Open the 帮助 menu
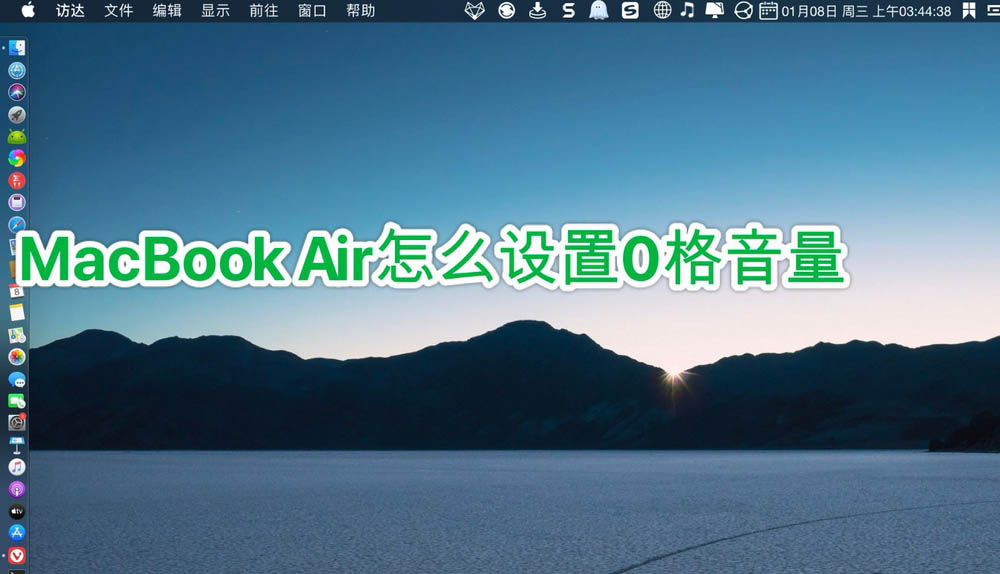This screenshot has width=1000, height=574. 361,11
